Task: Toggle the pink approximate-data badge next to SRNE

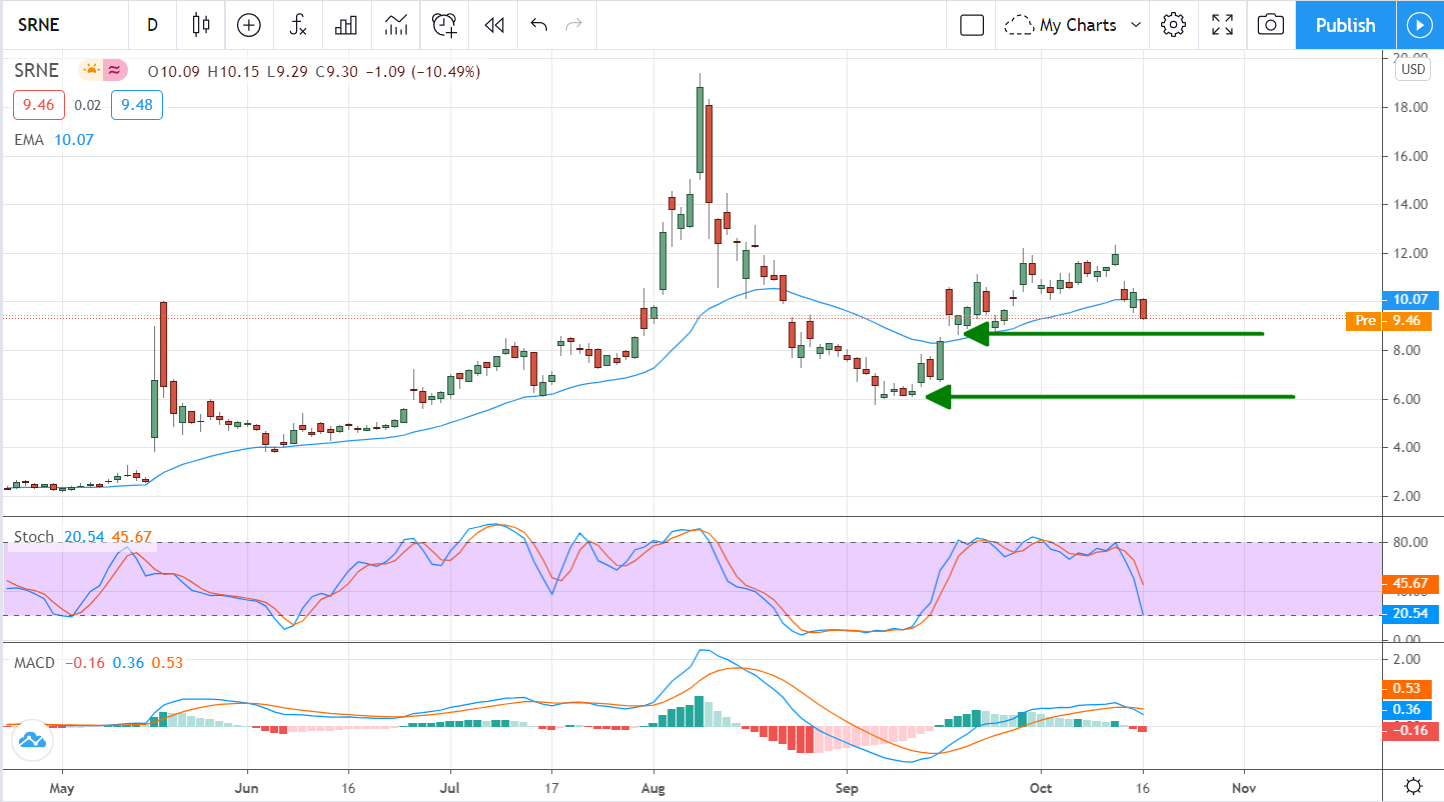Action: pos(116,71)
